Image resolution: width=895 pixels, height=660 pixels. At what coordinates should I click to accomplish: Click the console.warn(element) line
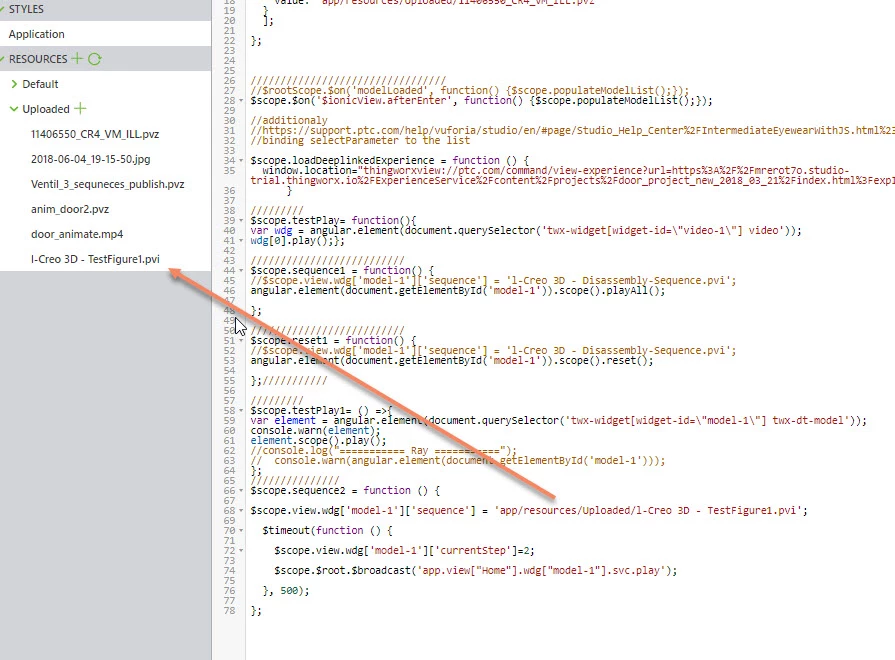[x=315, y=430]
